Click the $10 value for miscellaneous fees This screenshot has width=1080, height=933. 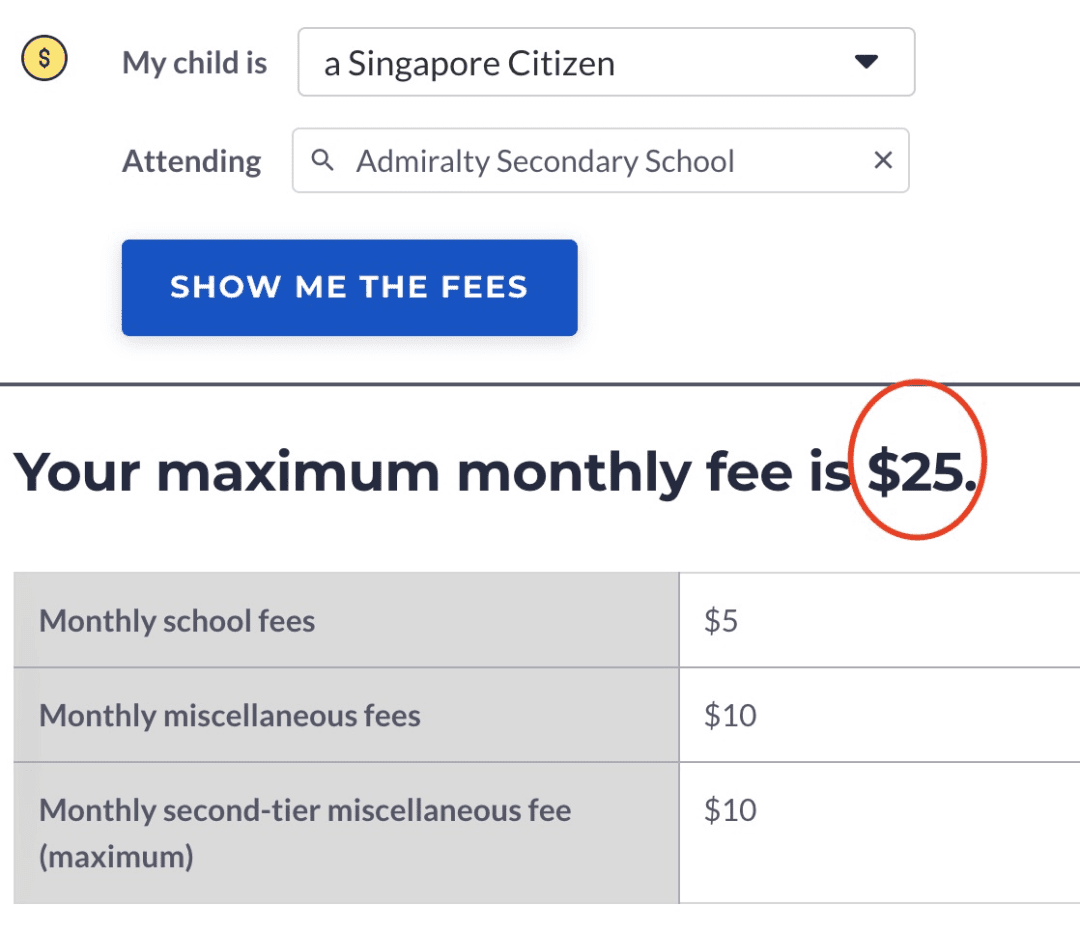730,715
